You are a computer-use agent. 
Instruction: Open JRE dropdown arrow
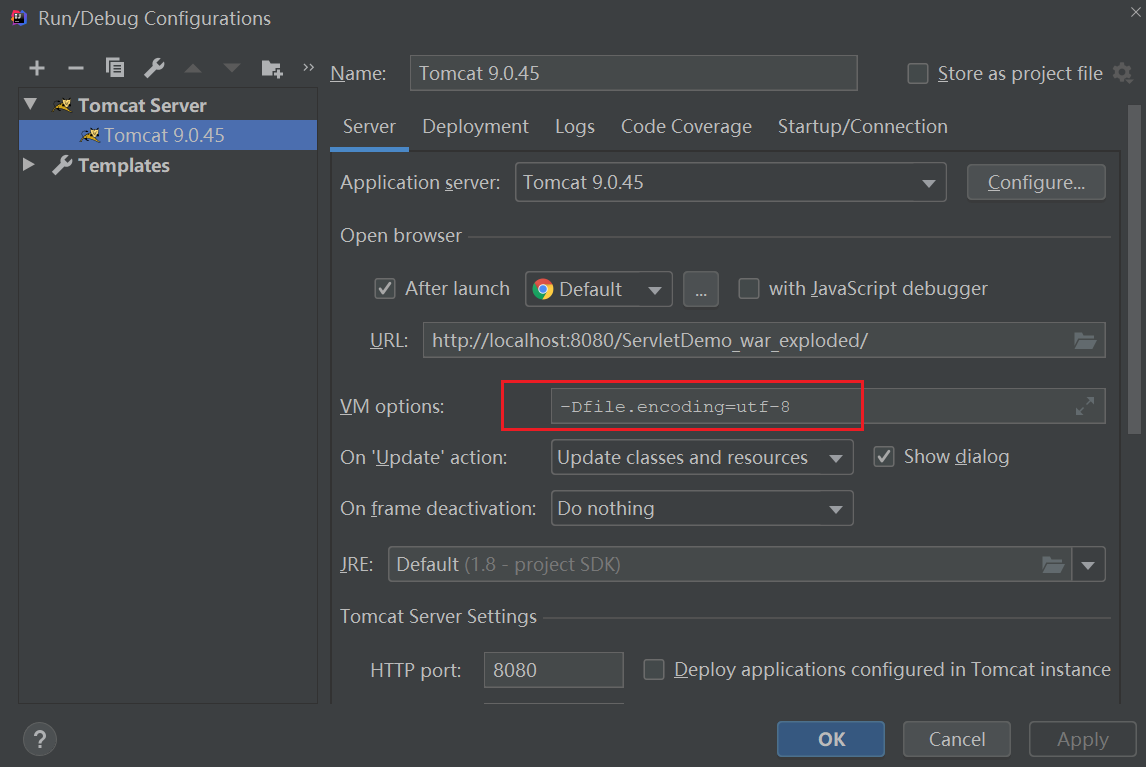pyautogui.click(x=1088, y=564)
